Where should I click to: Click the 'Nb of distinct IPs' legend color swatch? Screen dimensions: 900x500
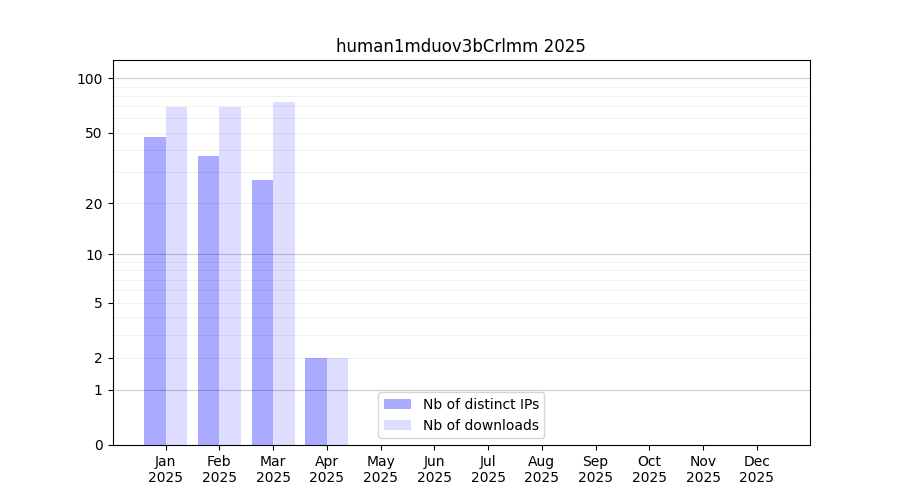point(397,404)
